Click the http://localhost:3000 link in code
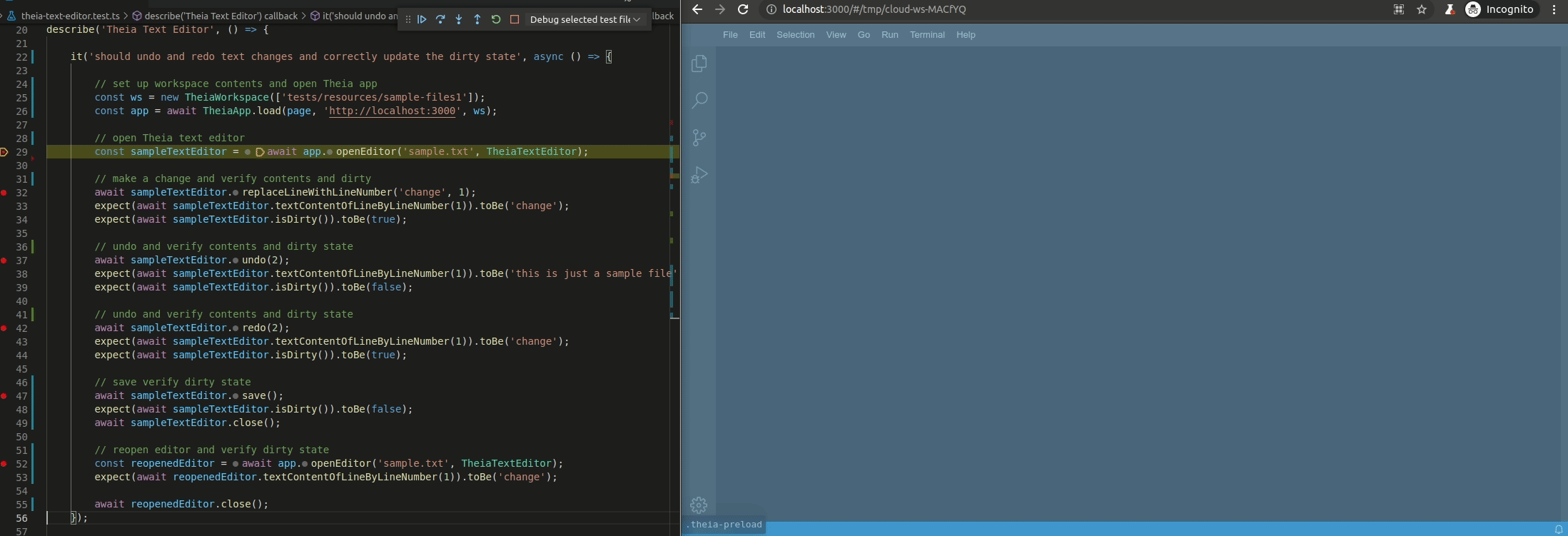The height and width of the screenshot is (536, 1568). [392, 111]
